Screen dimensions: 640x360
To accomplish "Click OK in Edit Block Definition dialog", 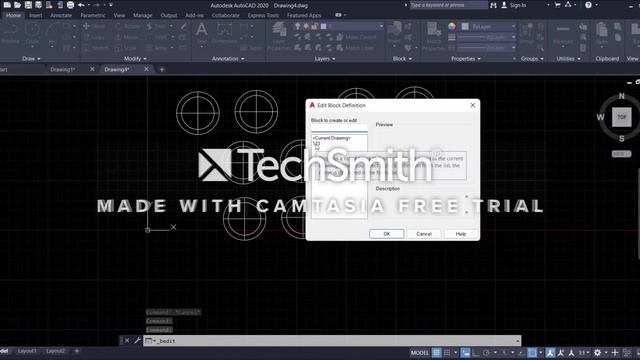I will [x=387, y=234].
